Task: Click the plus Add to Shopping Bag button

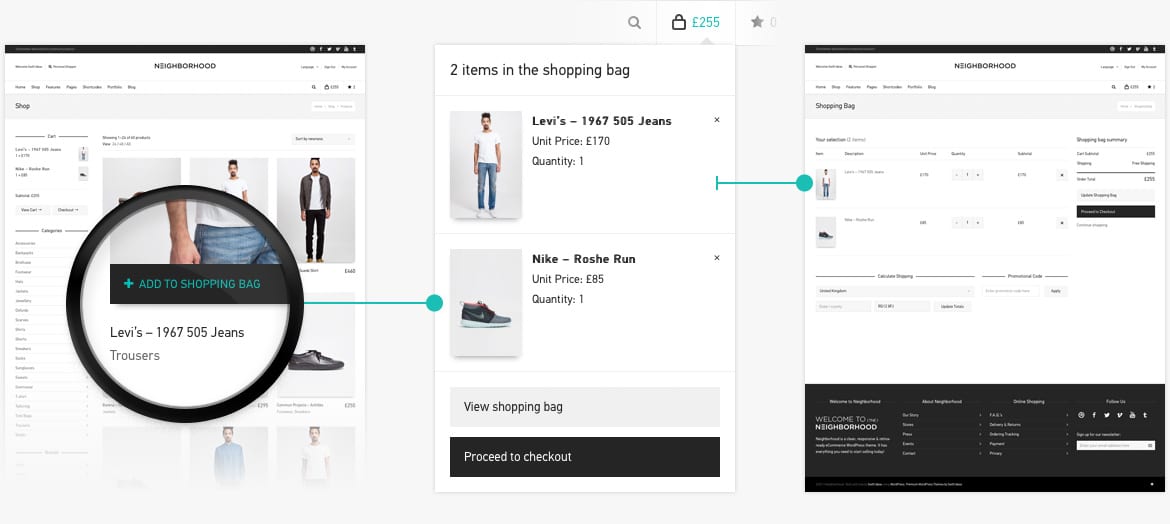Action: (x=191, y=284)
